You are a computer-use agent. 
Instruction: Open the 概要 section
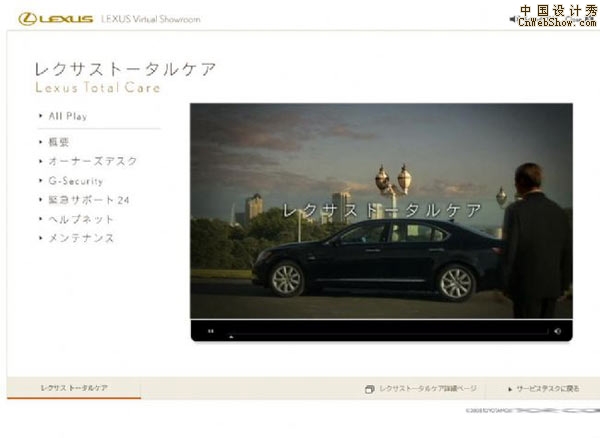click(59, 142)
